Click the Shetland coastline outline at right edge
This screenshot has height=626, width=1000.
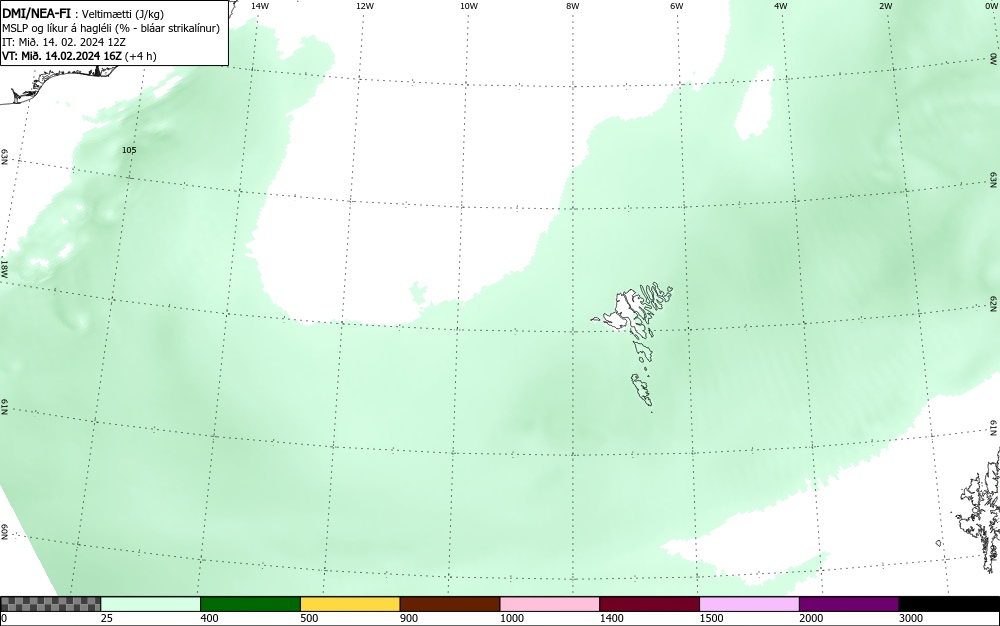[979, 510]
